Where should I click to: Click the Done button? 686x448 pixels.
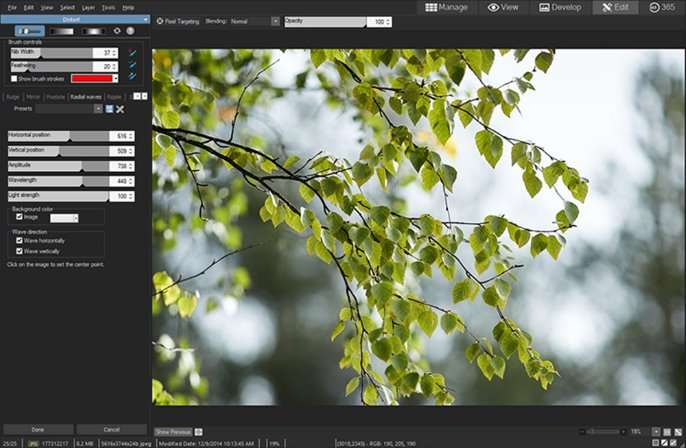click(37, 429)
